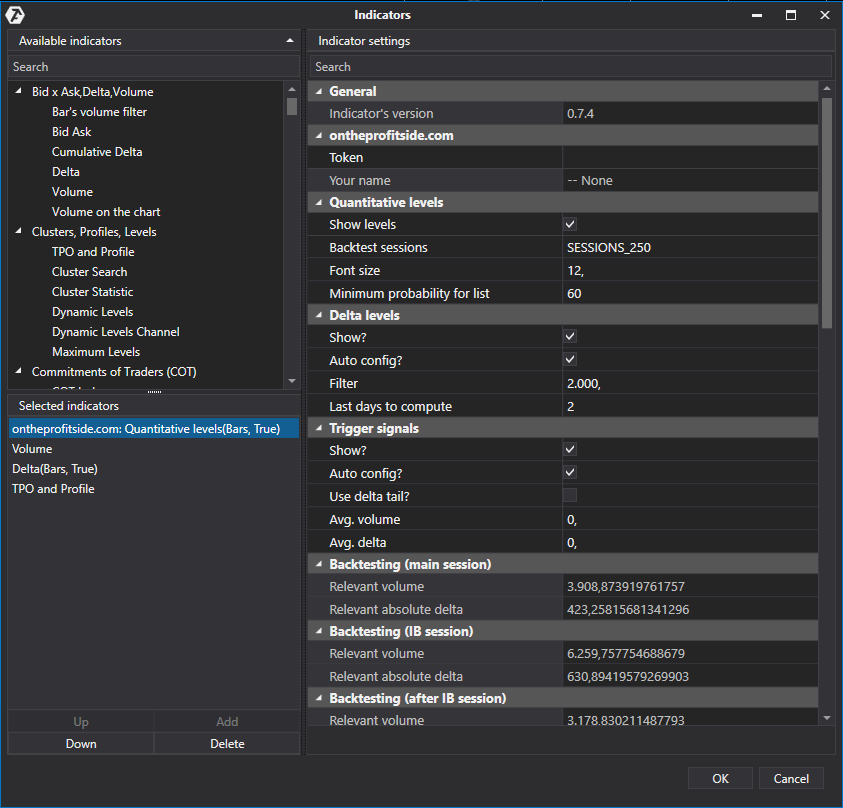Click the Down button

click(x=81, y=743)
